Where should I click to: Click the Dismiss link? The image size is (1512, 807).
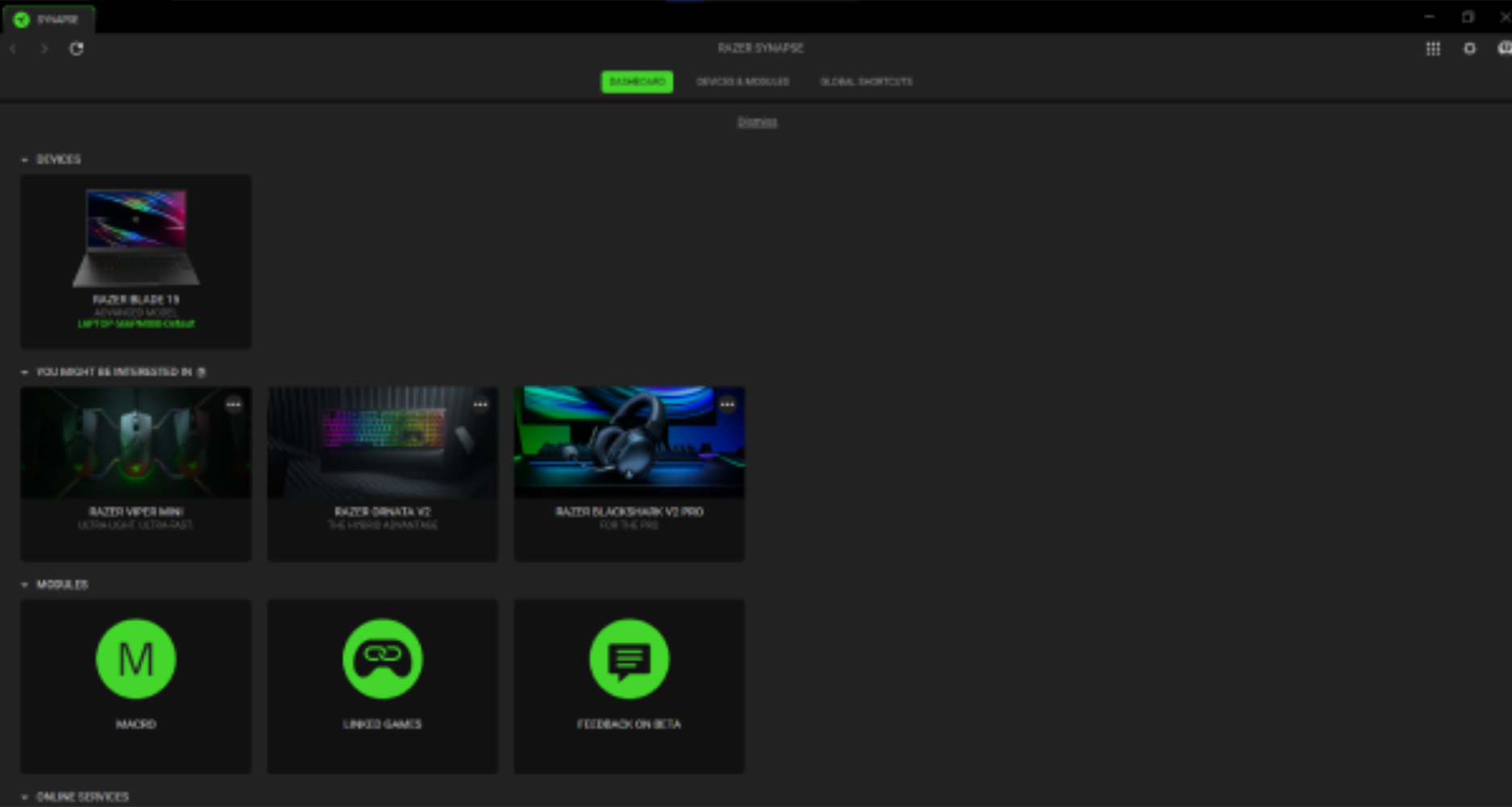757,122
